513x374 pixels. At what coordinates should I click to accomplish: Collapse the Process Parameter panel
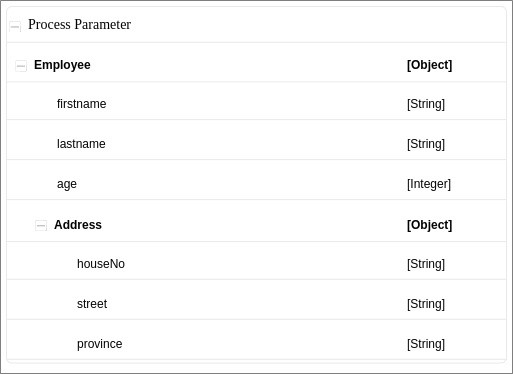coord(15,26)
